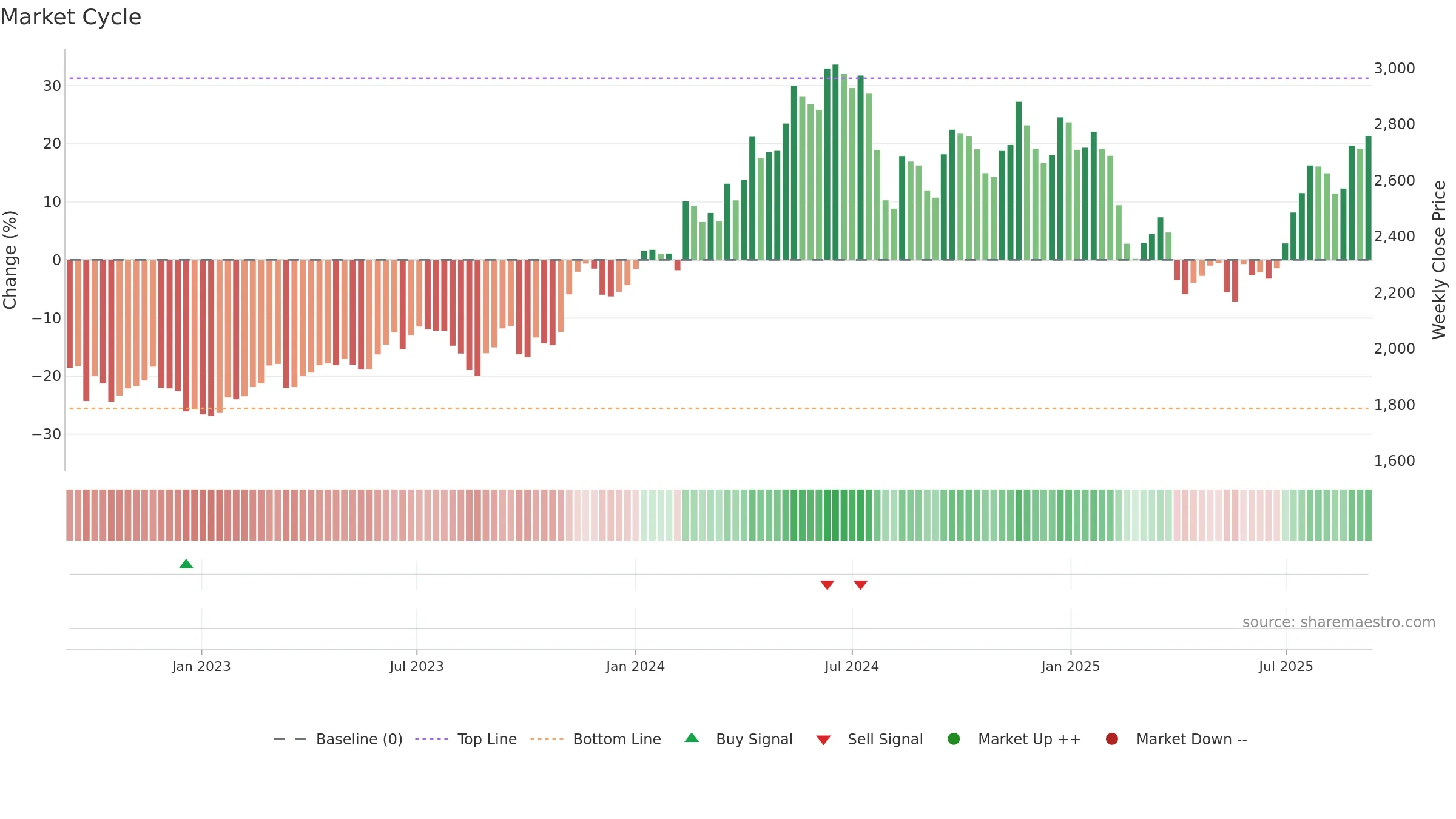Click the Jan 2025 axis label
1456x819 pixels.
click(1071, 667)
